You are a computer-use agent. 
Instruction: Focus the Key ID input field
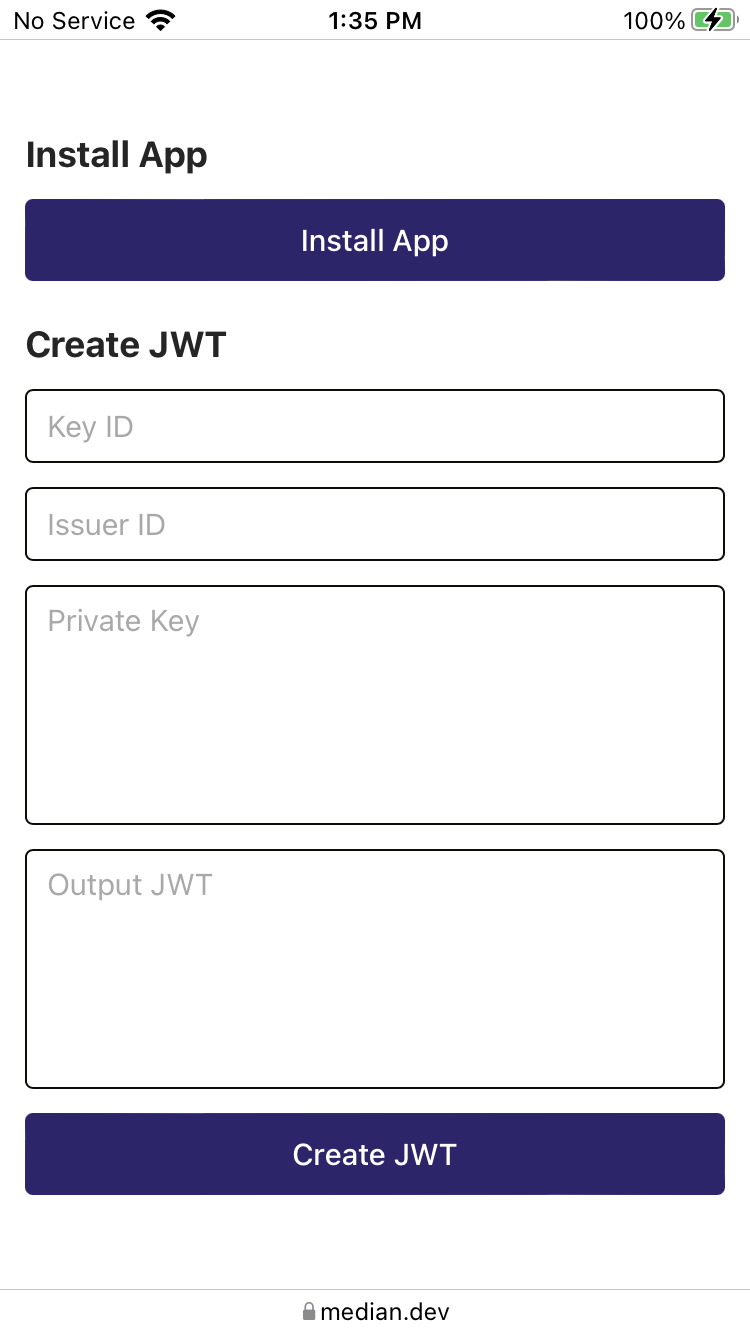375,426
